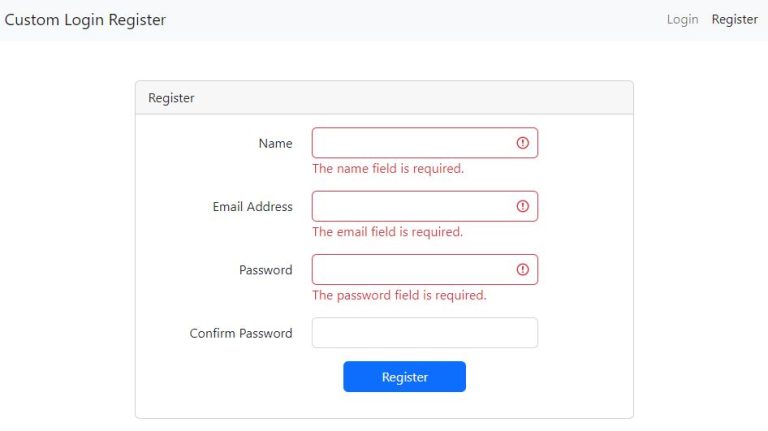
Task: Submit the form with the blue Register button
Action: point(405,377)
